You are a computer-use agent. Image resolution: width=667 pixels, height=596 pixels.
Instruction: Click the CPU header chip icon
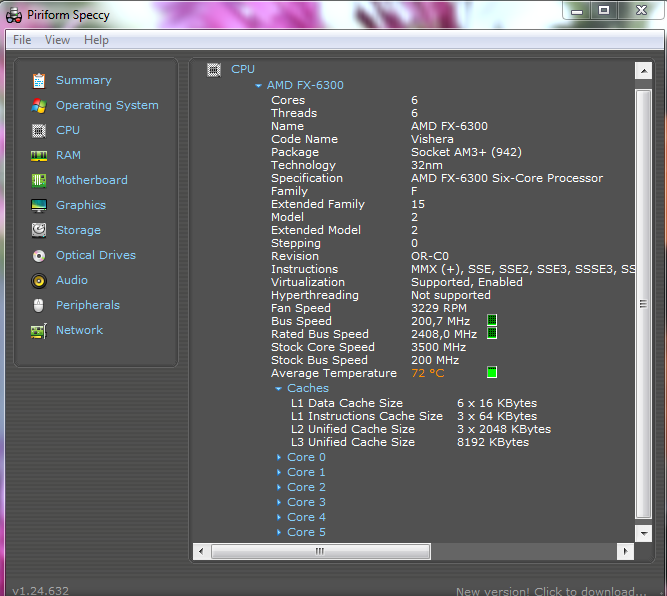coord(214,70)
